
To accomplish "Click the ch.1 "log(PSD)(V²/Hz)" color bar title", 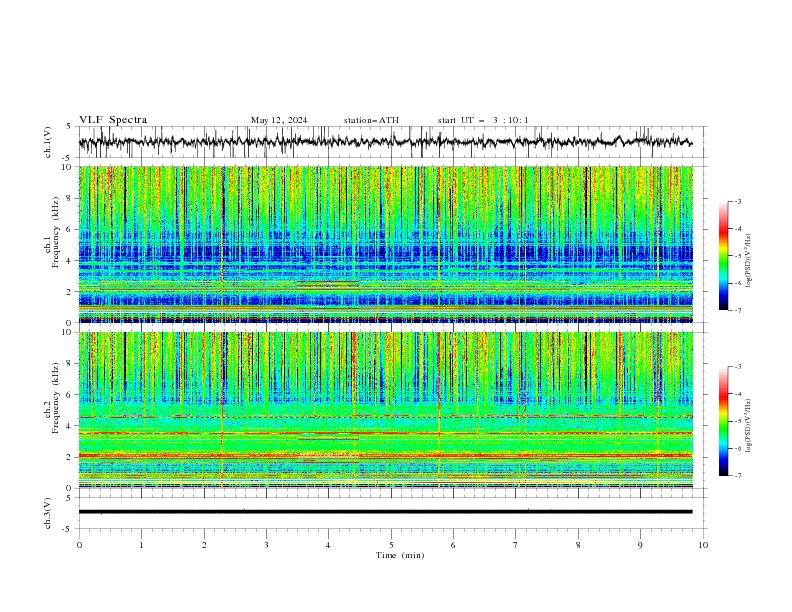I will [x=749, y=261].
